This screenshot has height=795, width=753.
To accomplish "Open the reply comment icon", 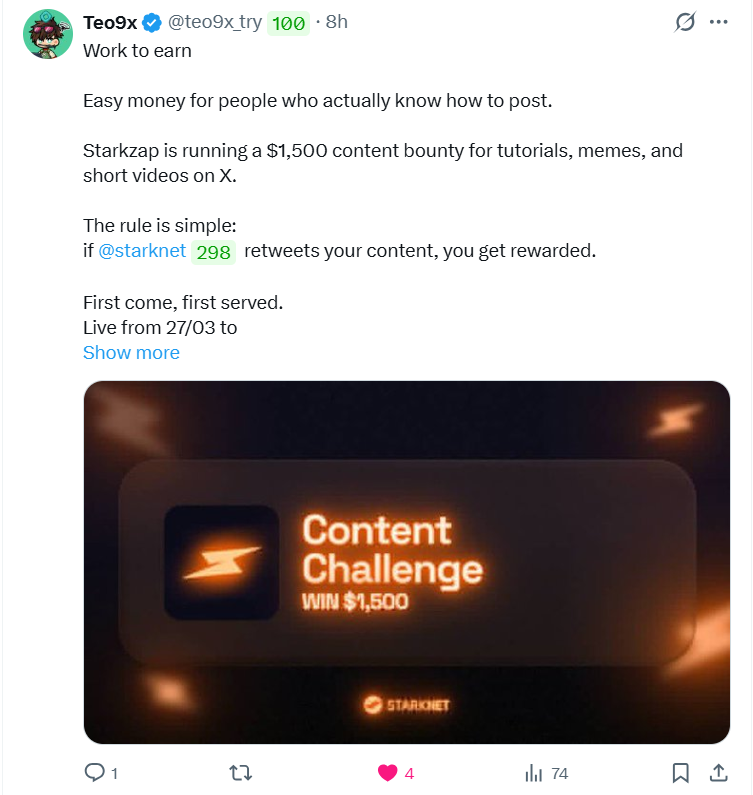I will pos(94,772).
